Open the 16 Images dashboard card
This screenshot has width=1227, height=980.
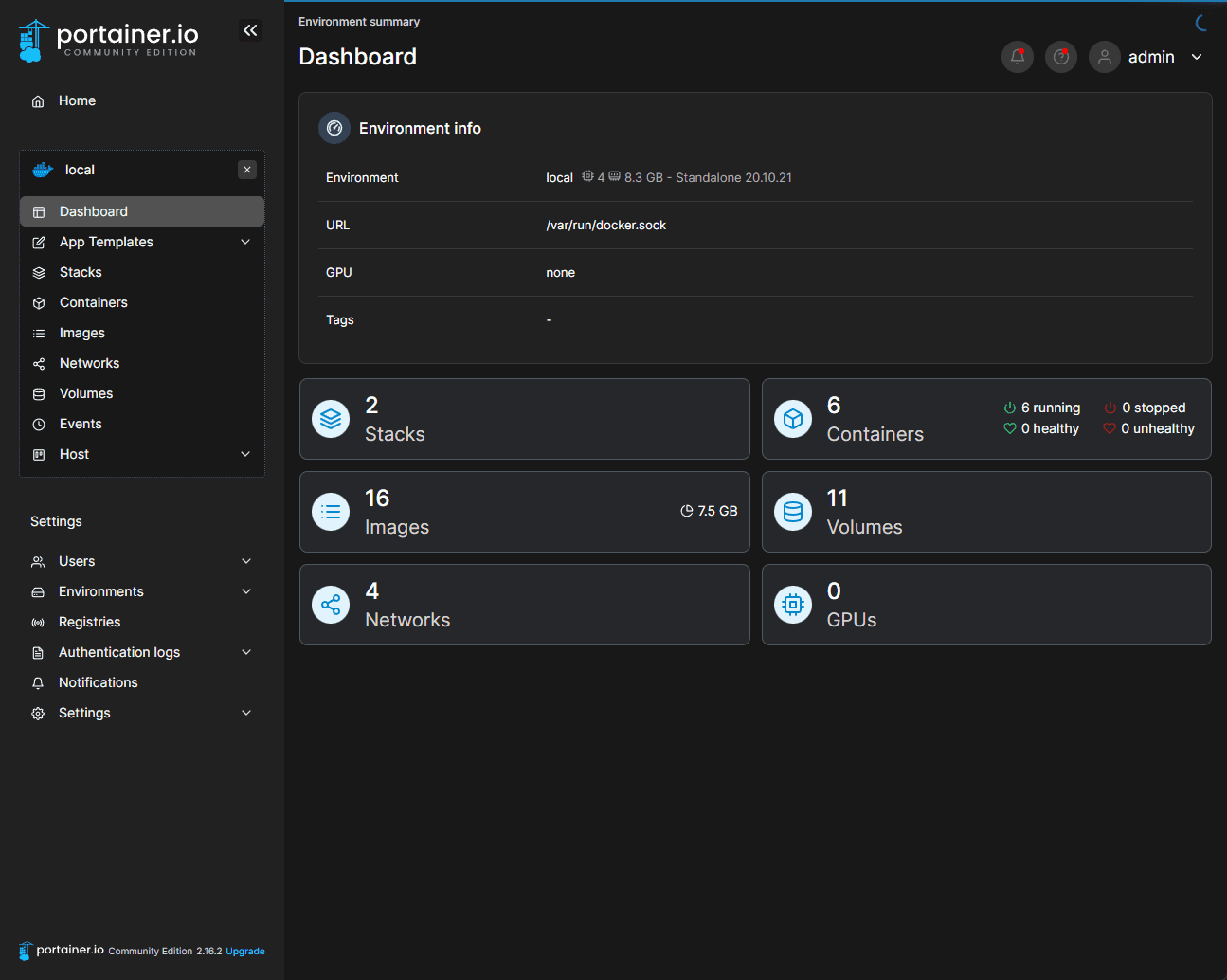pos(524,512)
